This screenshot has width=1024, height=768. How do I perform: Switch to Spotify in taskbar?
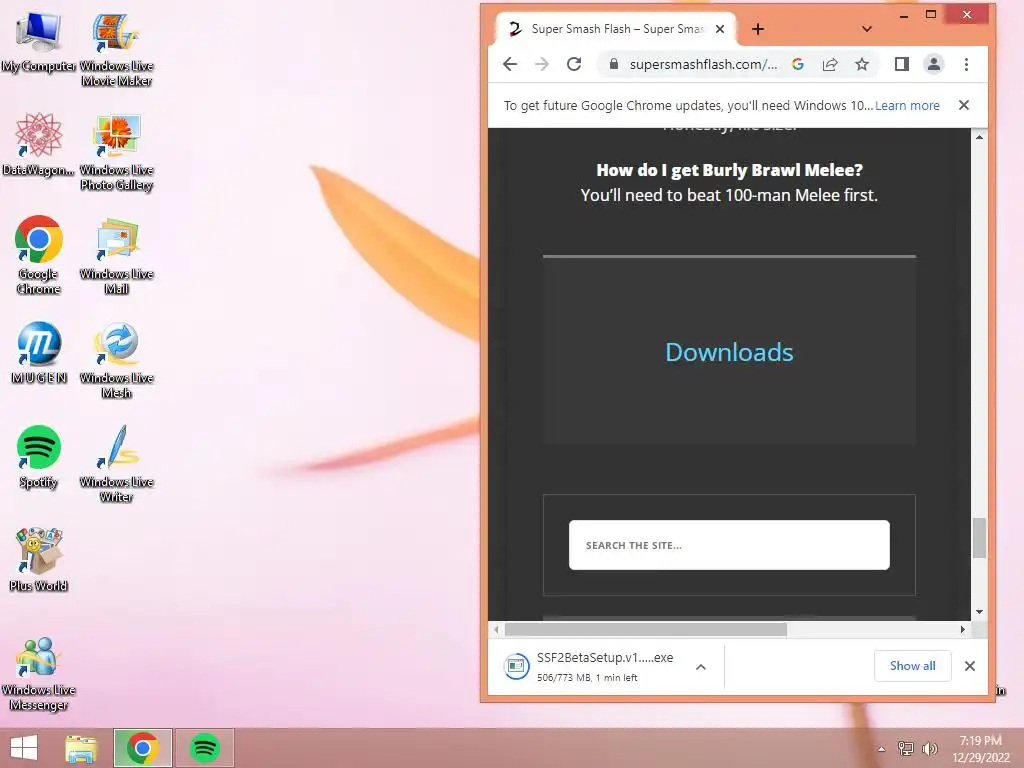click(204, 748)
